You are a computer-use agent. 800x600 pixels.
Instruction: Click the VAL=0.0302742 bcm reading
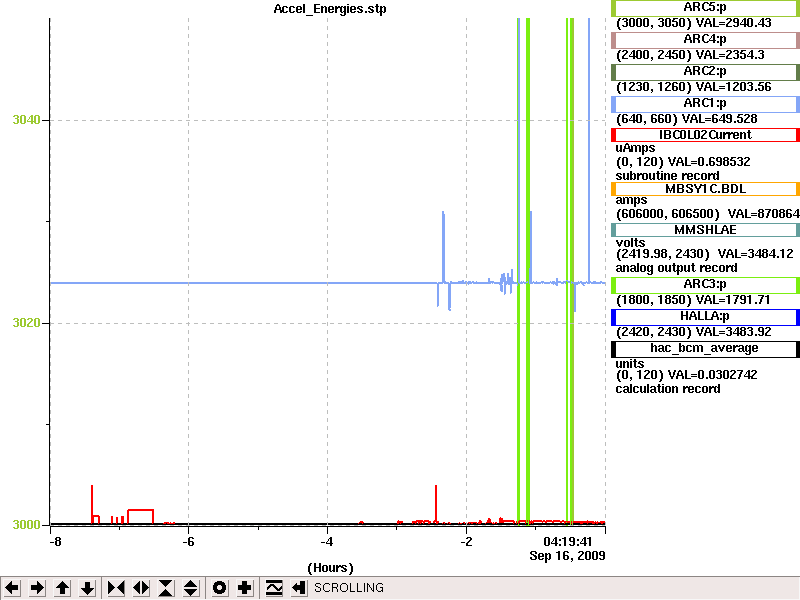pos(713,375)
